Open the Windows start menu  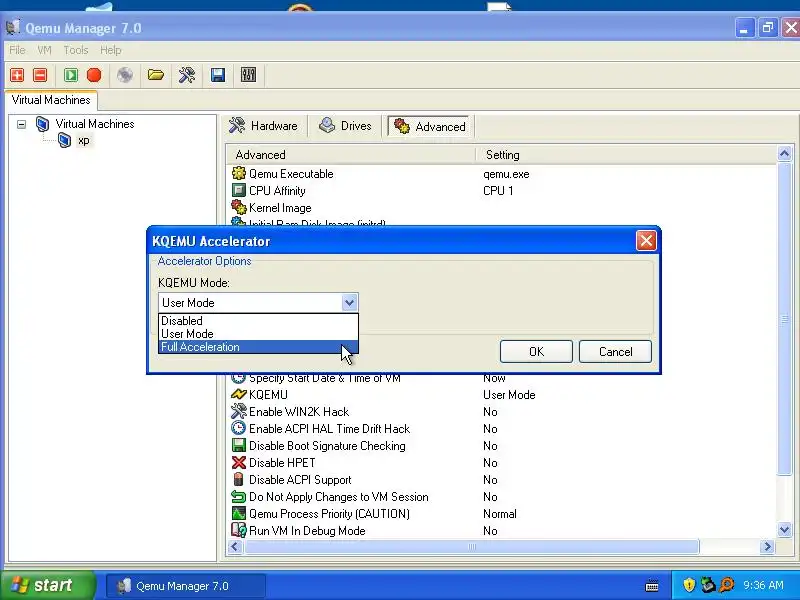point(47,585)
